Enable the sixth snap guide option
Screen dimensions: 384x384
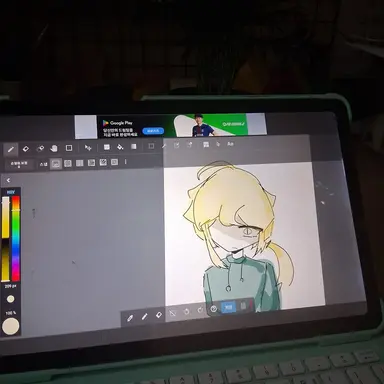tap(114, 162)
